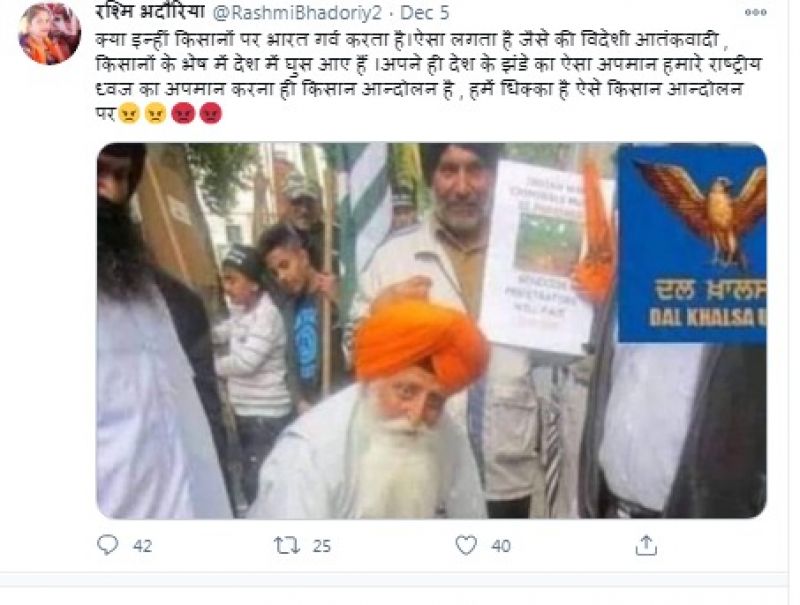Open the attached protest photo
The image size is (800, 605).
(x=432, y=331)
